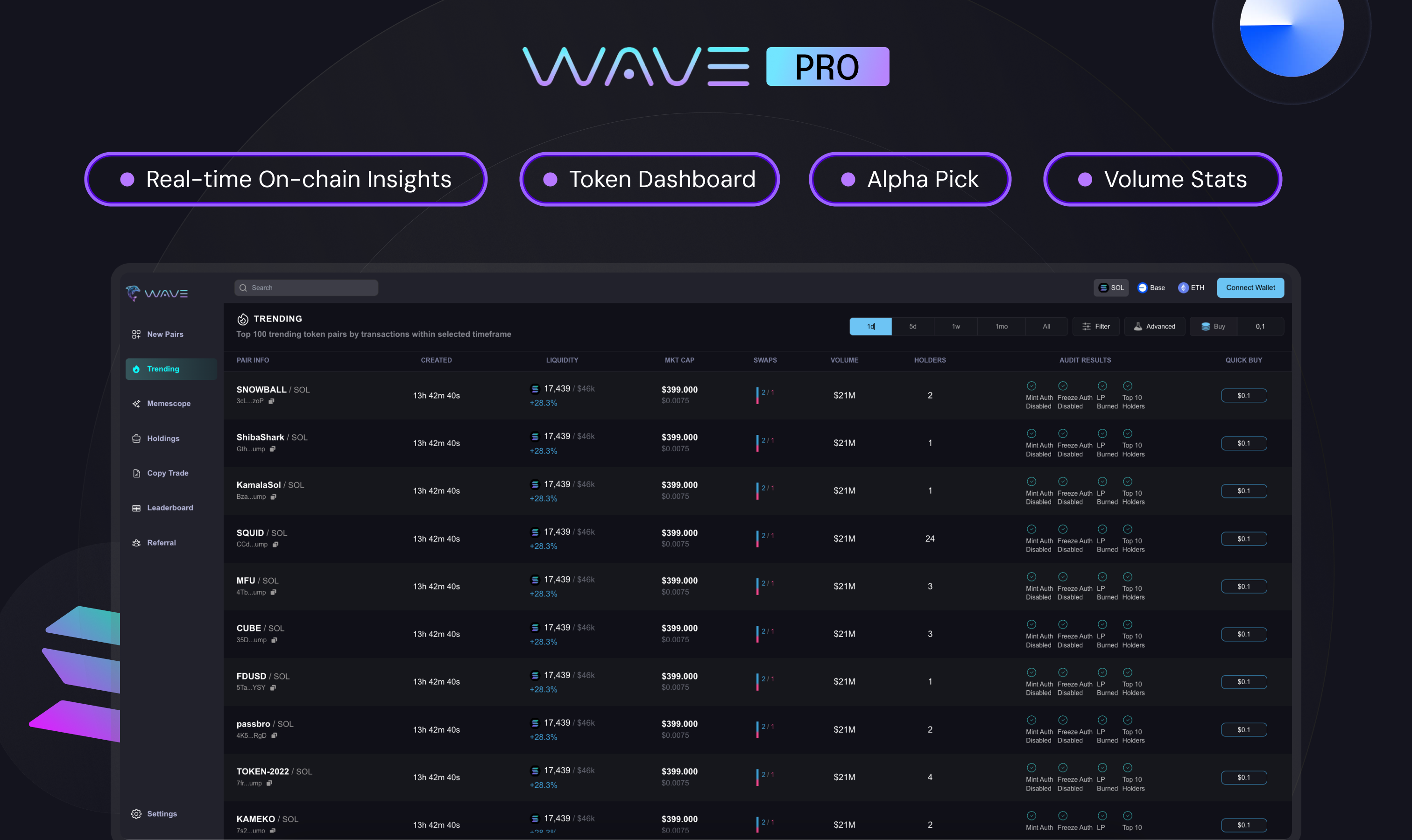Open the SQUID / SOL pair
Image resolution: width=1412 pixels, height=840 pixels.
[x=261, y=533]
